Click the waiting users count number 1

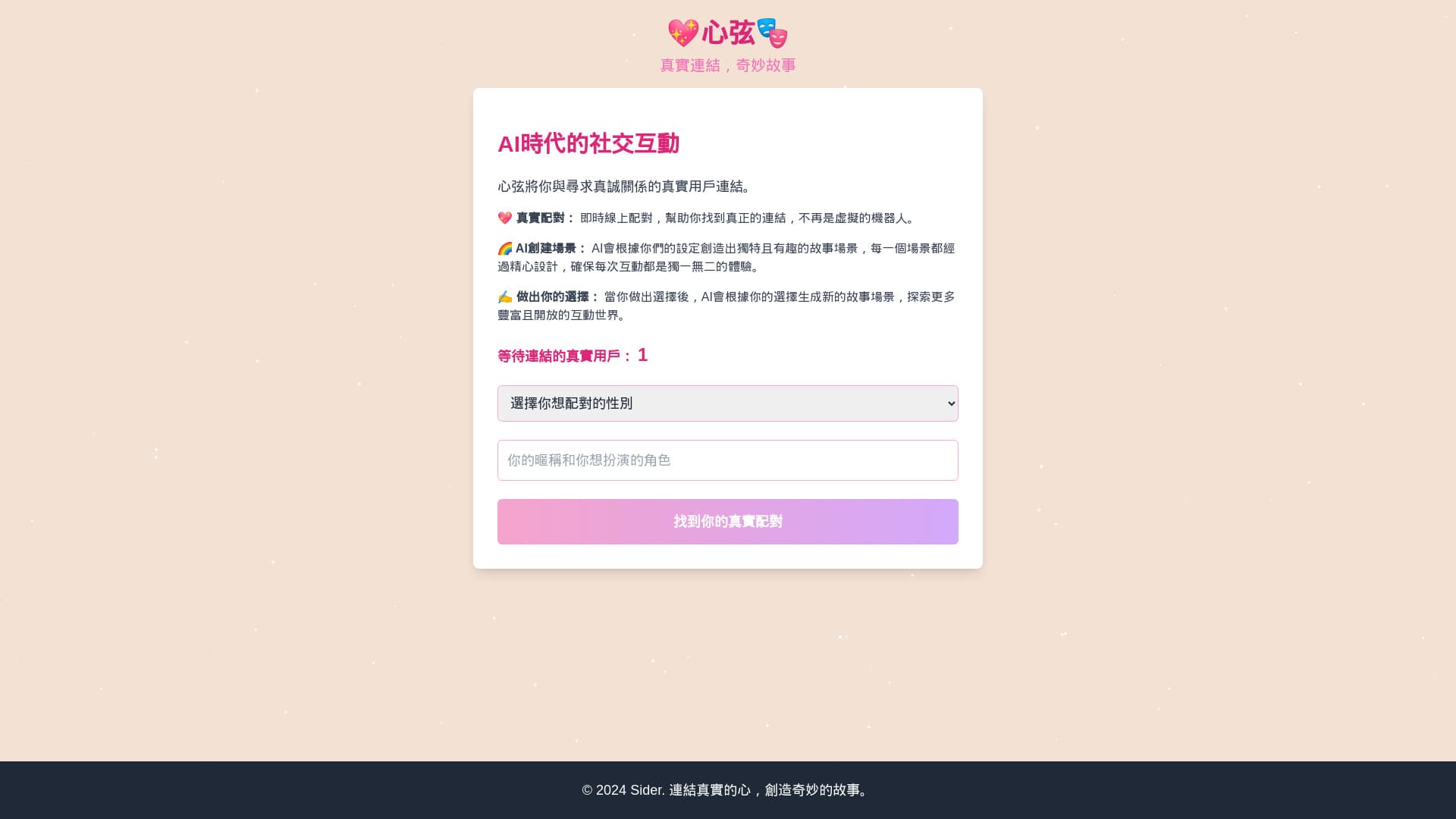coord(643,355)
